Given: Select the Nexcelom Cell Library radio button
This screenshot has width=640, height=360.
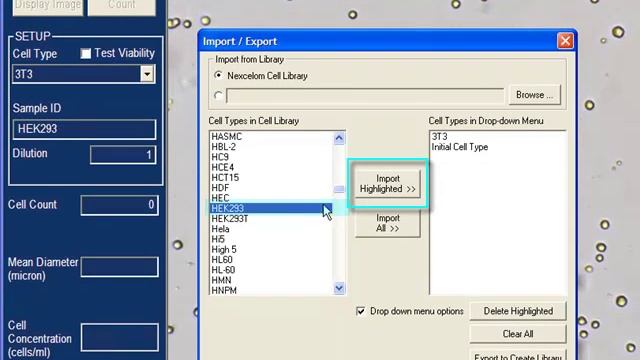Looking at the screenshot, I should tap(218, 76).
